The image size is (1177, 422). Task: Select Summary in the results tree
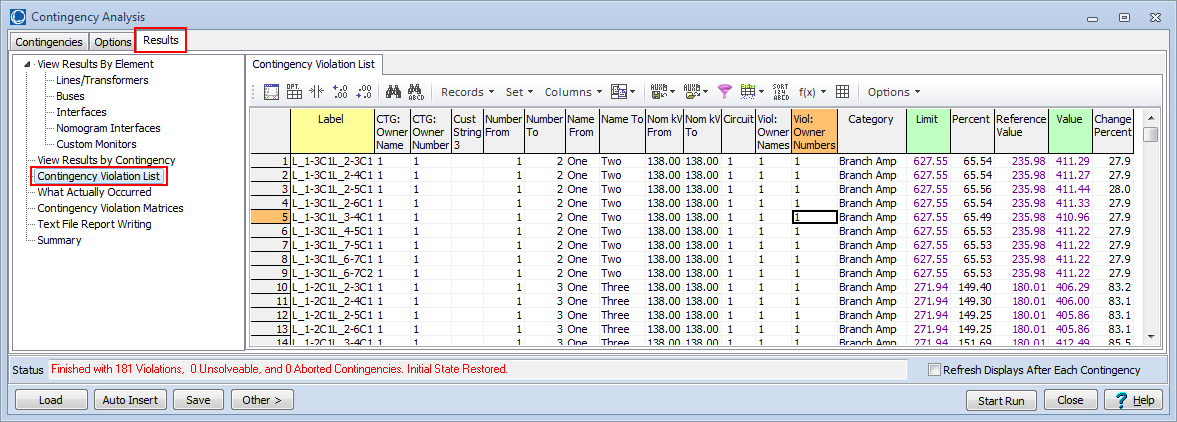[x=59, y=240]
